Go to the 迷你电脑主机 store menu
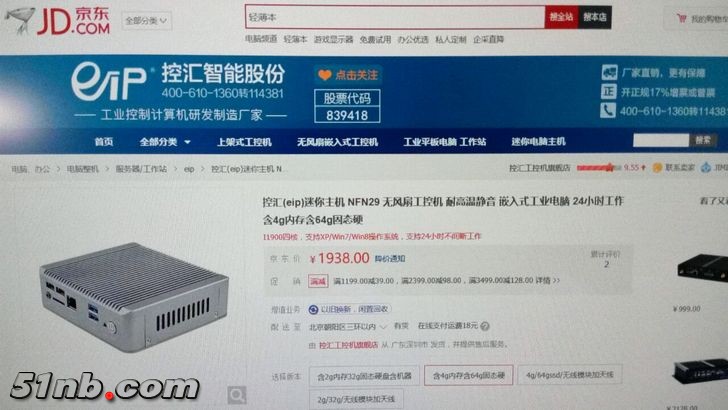The width and height of the screenshot is (728, 410). pyautogui.click(x=539, y=142)
